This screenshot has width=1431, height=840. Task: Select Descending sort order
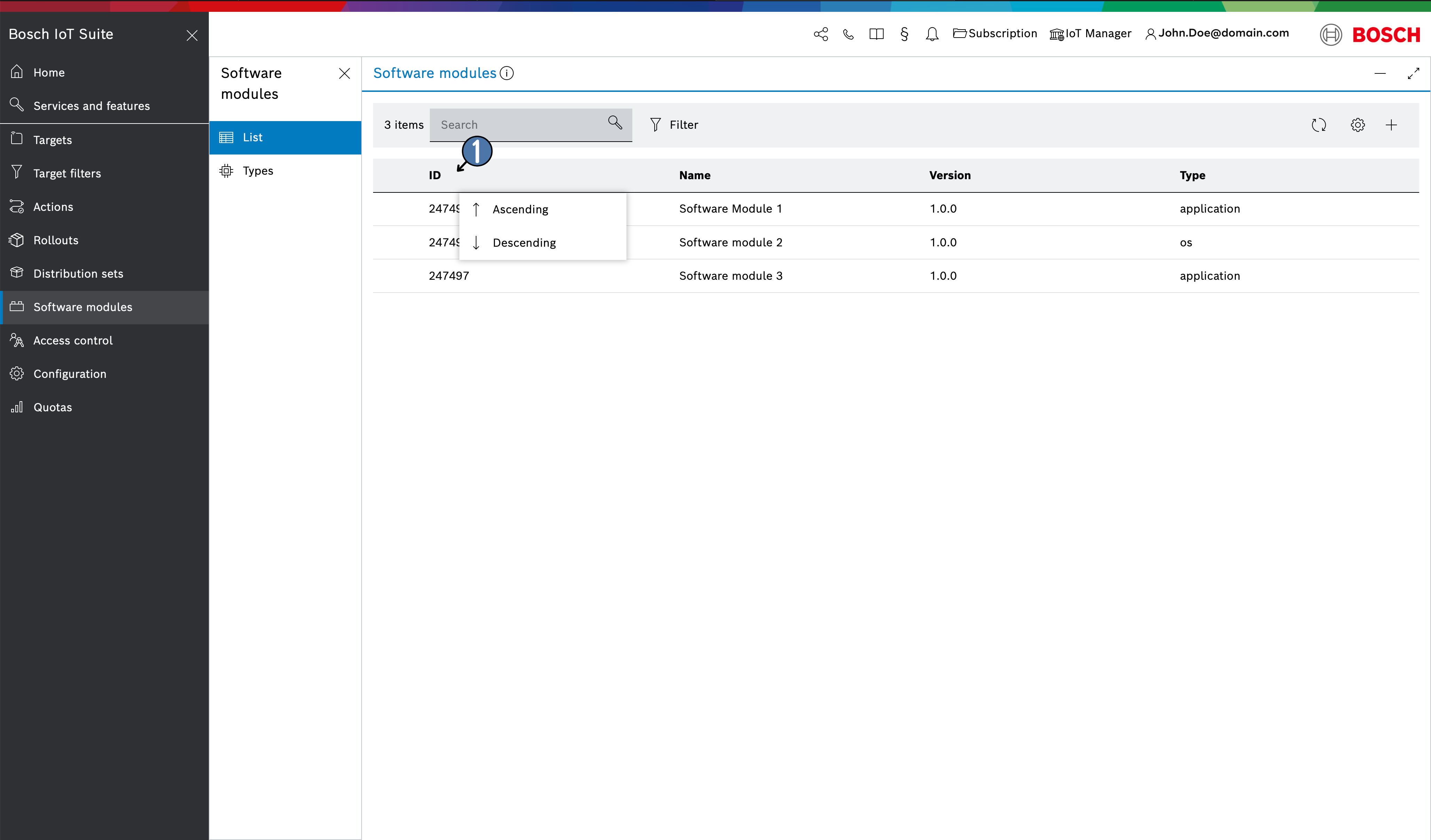523,243
